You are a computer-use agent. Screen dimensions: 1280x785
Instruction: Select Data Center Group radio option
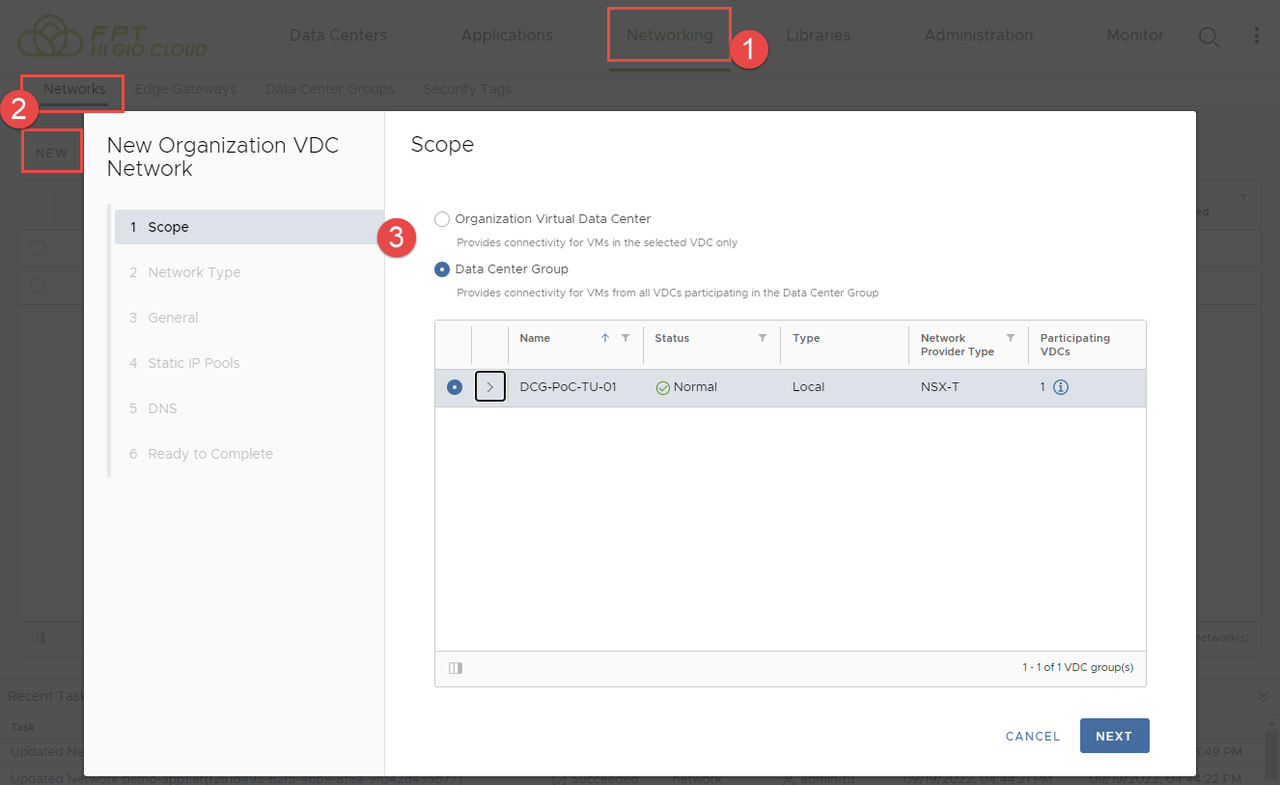(x=442, y=269)
